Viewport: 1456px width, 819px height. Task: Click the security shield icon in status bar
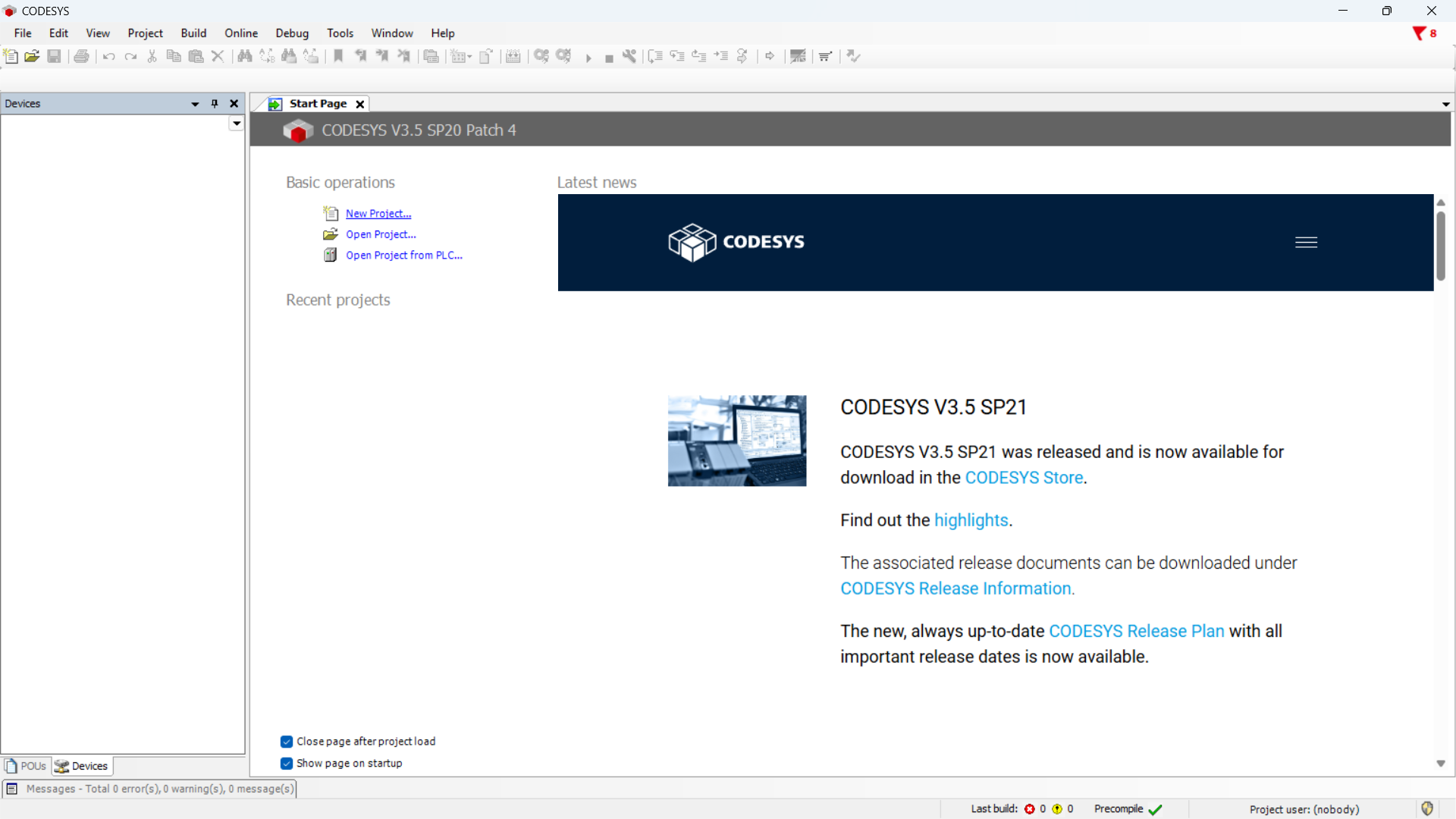click(1427, 808)
